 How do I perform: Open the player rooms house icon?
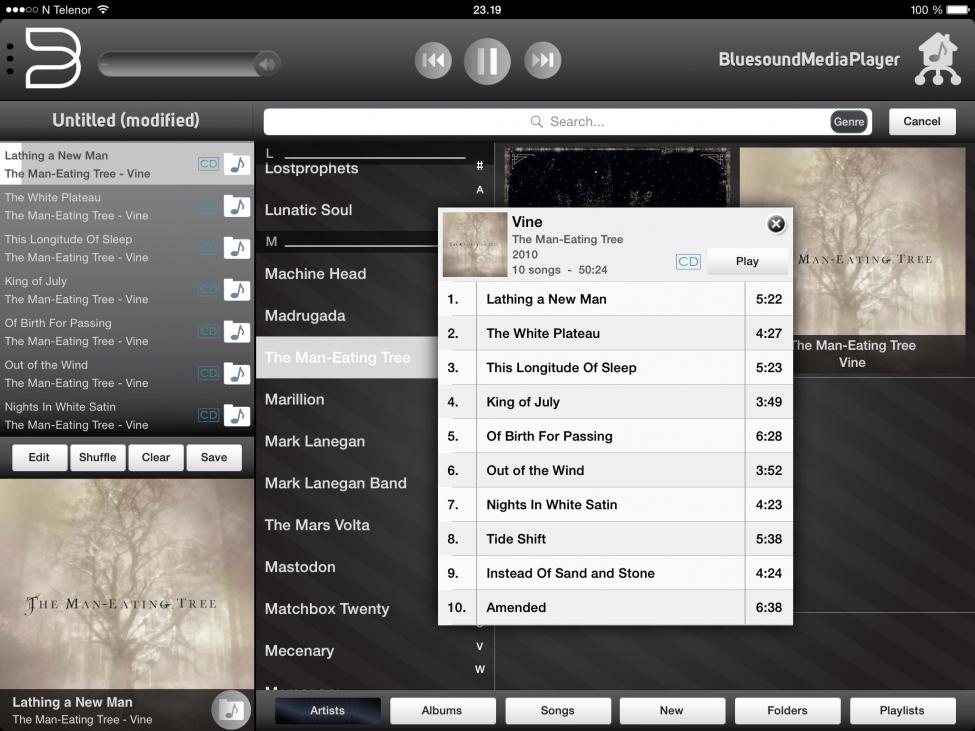[938, 58]
